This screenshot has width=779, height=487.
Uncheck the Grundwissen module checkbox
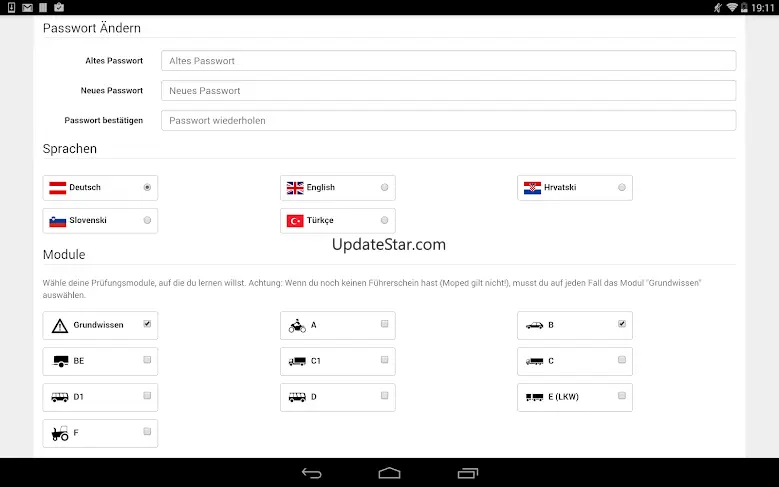(x=147, y=324)
